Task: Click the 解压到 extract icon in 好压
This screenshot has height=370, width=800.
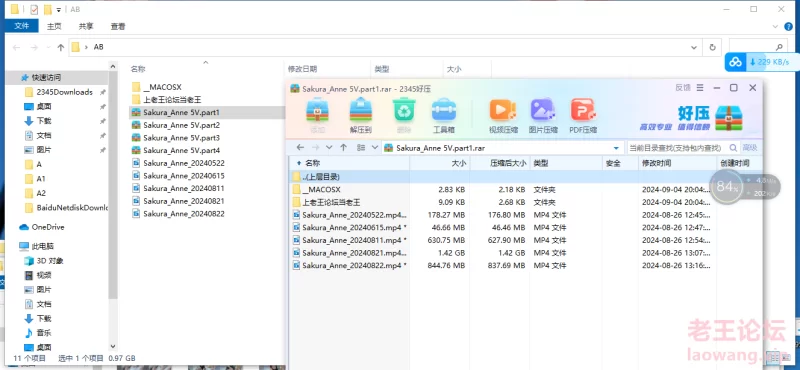Action: click(361, 116)
